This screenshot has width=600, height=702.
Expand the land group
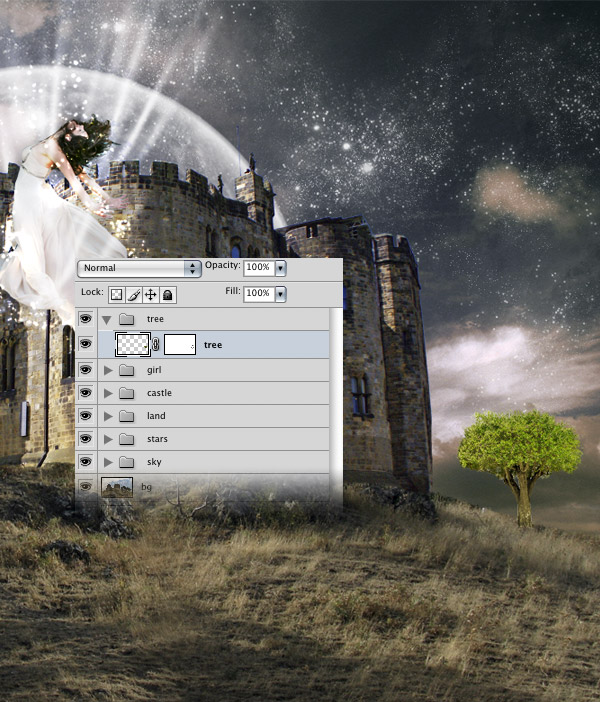(108, 416)
